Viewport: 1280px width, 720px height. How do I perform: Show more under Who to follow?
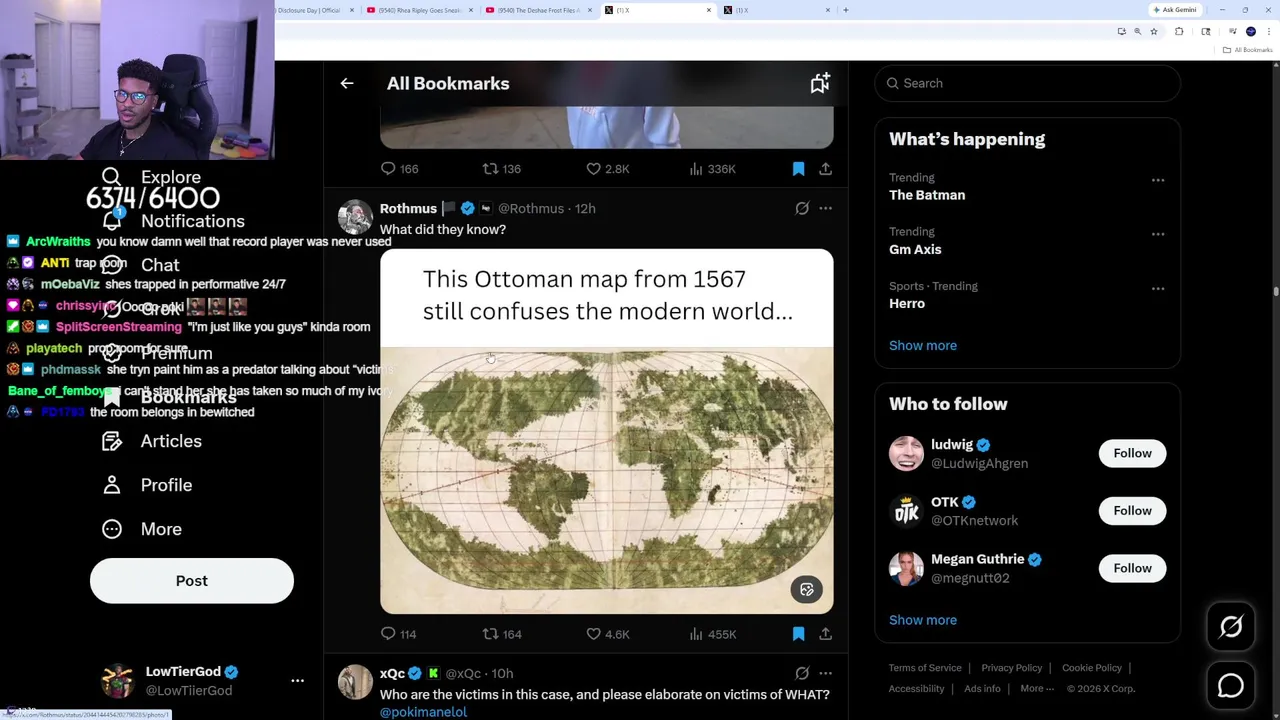[x=923, y=620]
